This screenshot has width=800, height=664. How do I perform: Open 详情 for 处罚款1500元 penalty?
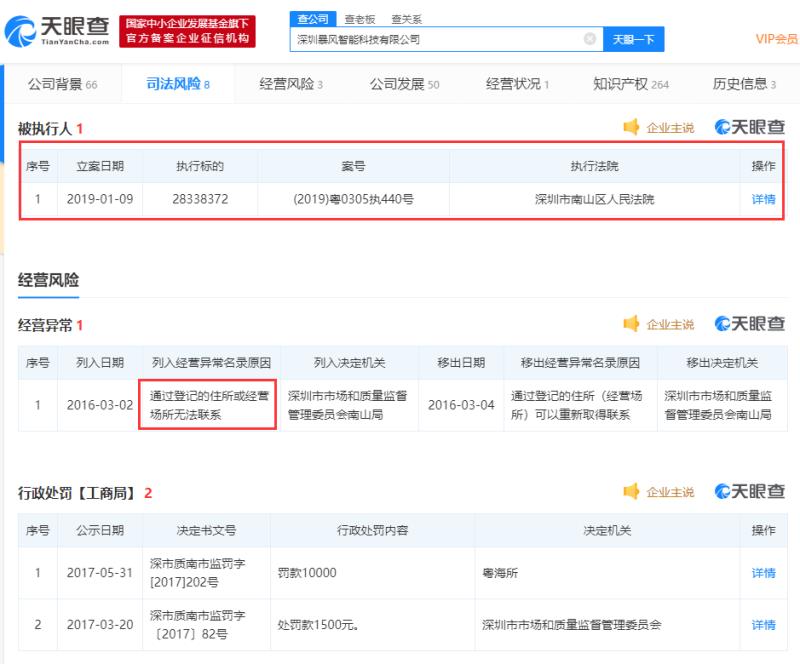tap(763, 625)
